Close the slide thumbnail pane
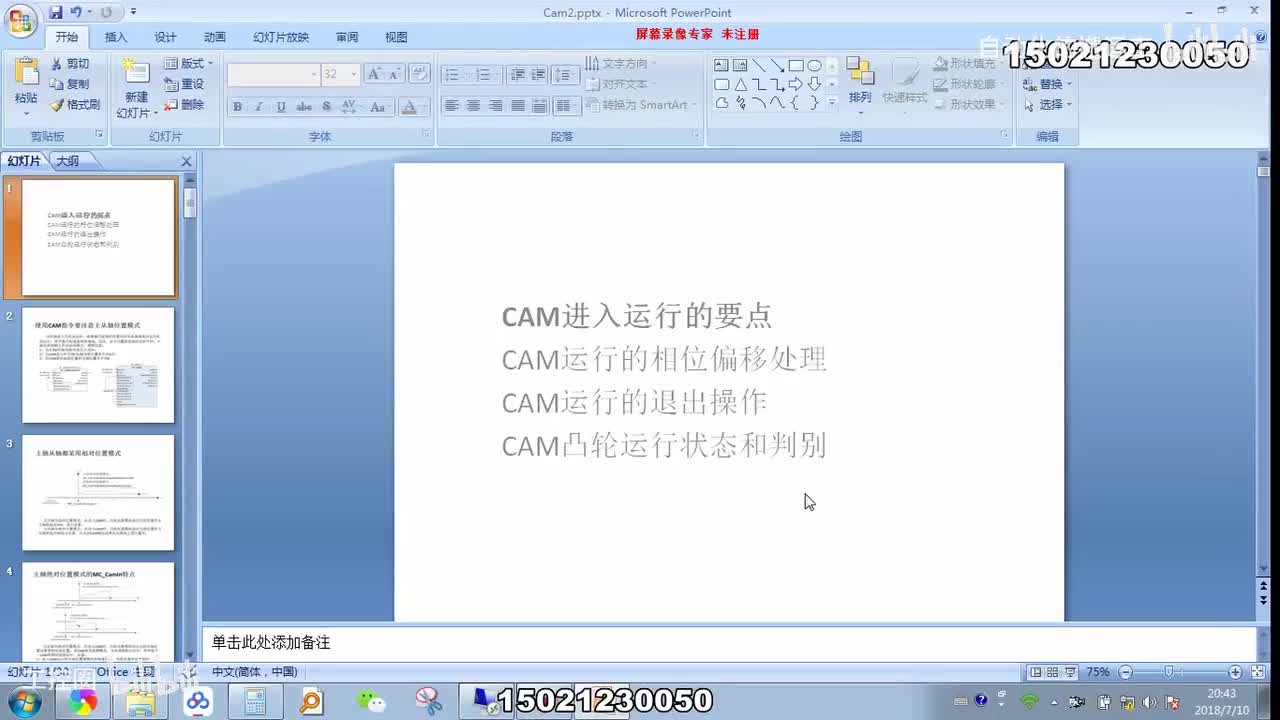This screenshot has height=720, width=1280. [x=186, y=161]
